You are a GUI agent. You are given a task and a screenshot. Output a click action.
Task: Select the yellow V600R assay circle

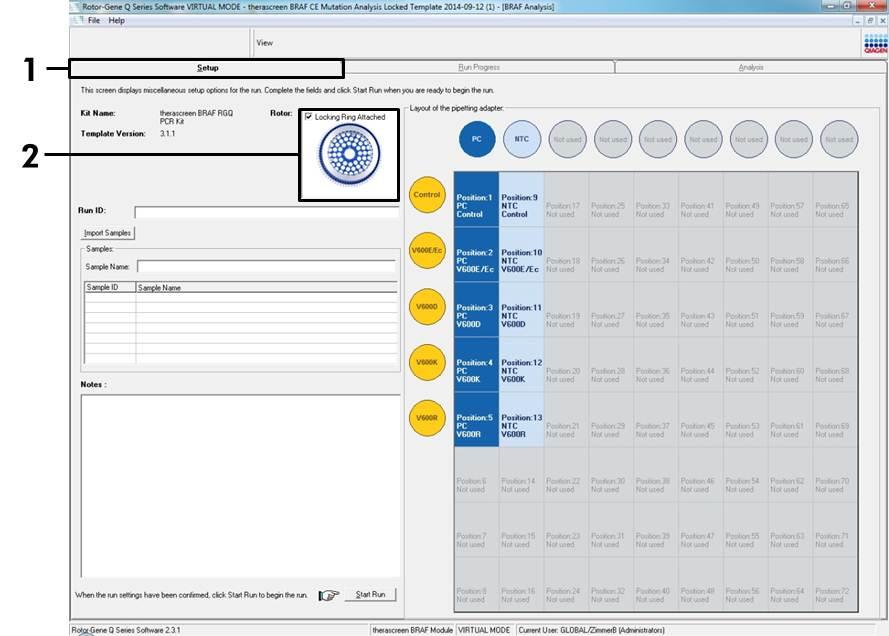click(427, 418)
